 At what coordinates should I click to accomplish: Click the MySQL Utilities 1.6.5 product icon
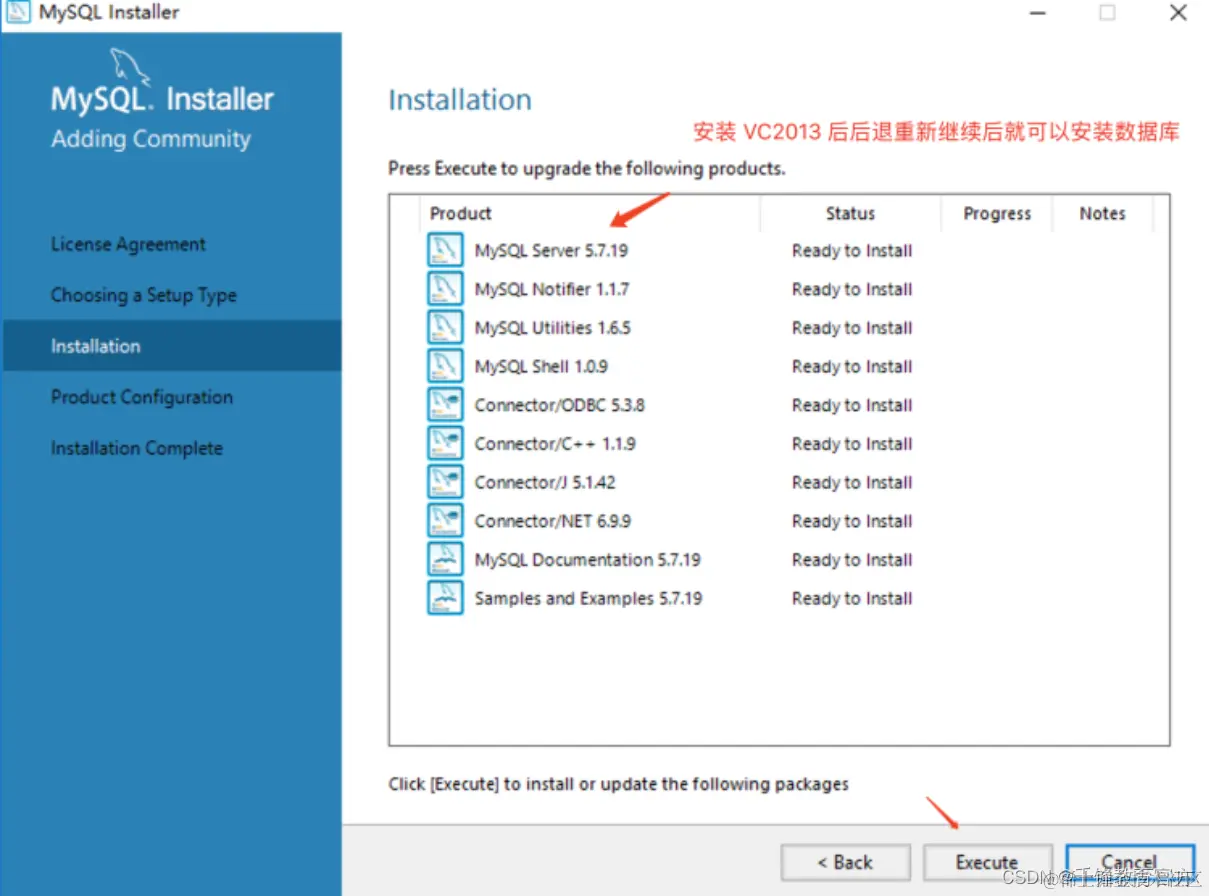(x=445, y=328)
